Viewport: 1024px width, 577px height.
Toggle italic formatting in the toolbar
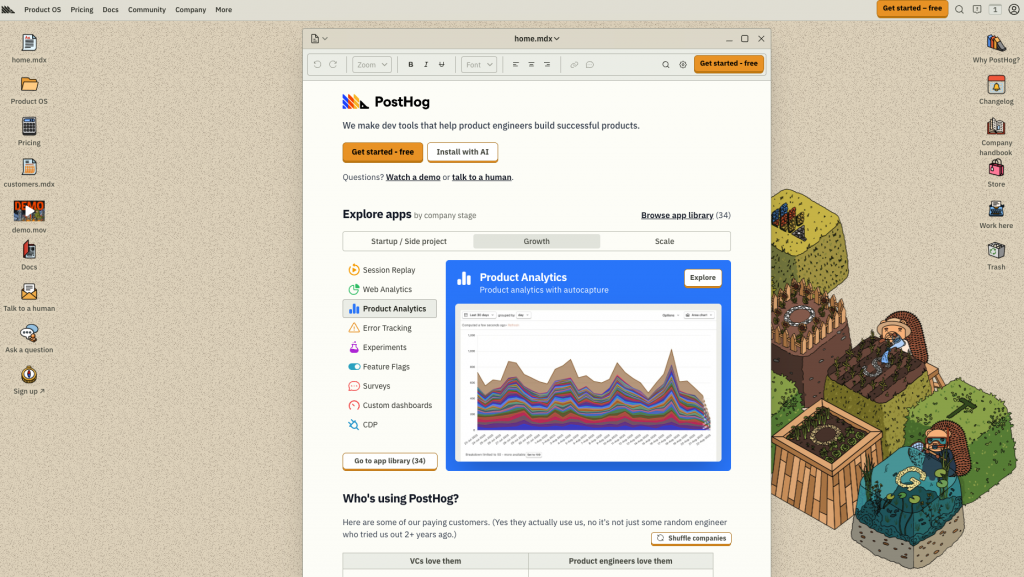pyautogui.click(x=426, y=65)
